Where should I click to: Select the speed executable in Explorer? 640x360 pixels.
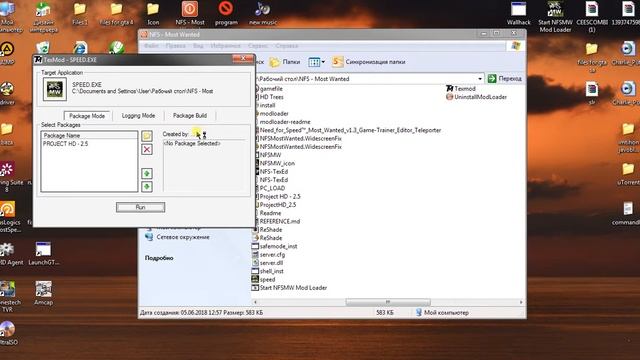tap(263, 280)
